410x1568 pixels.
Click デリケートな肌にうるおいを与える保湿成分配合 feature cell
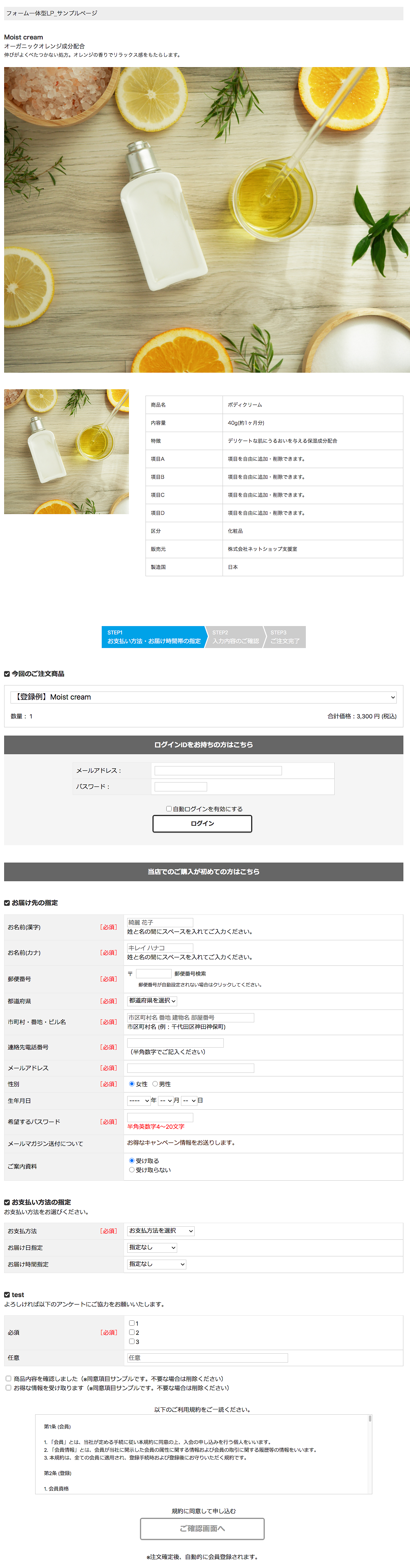pyautogui.click(x=313, y=441)
